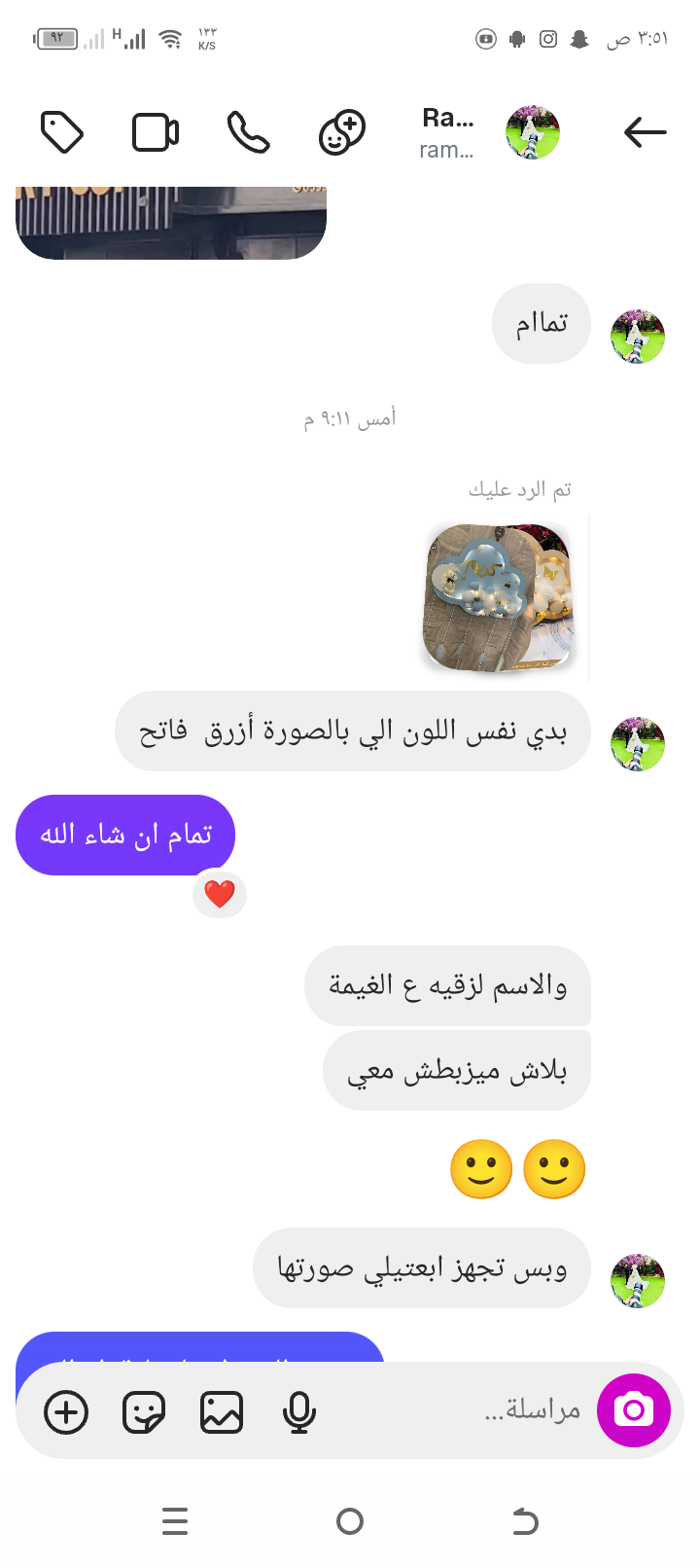Open profile picture in the chat header

533,132
